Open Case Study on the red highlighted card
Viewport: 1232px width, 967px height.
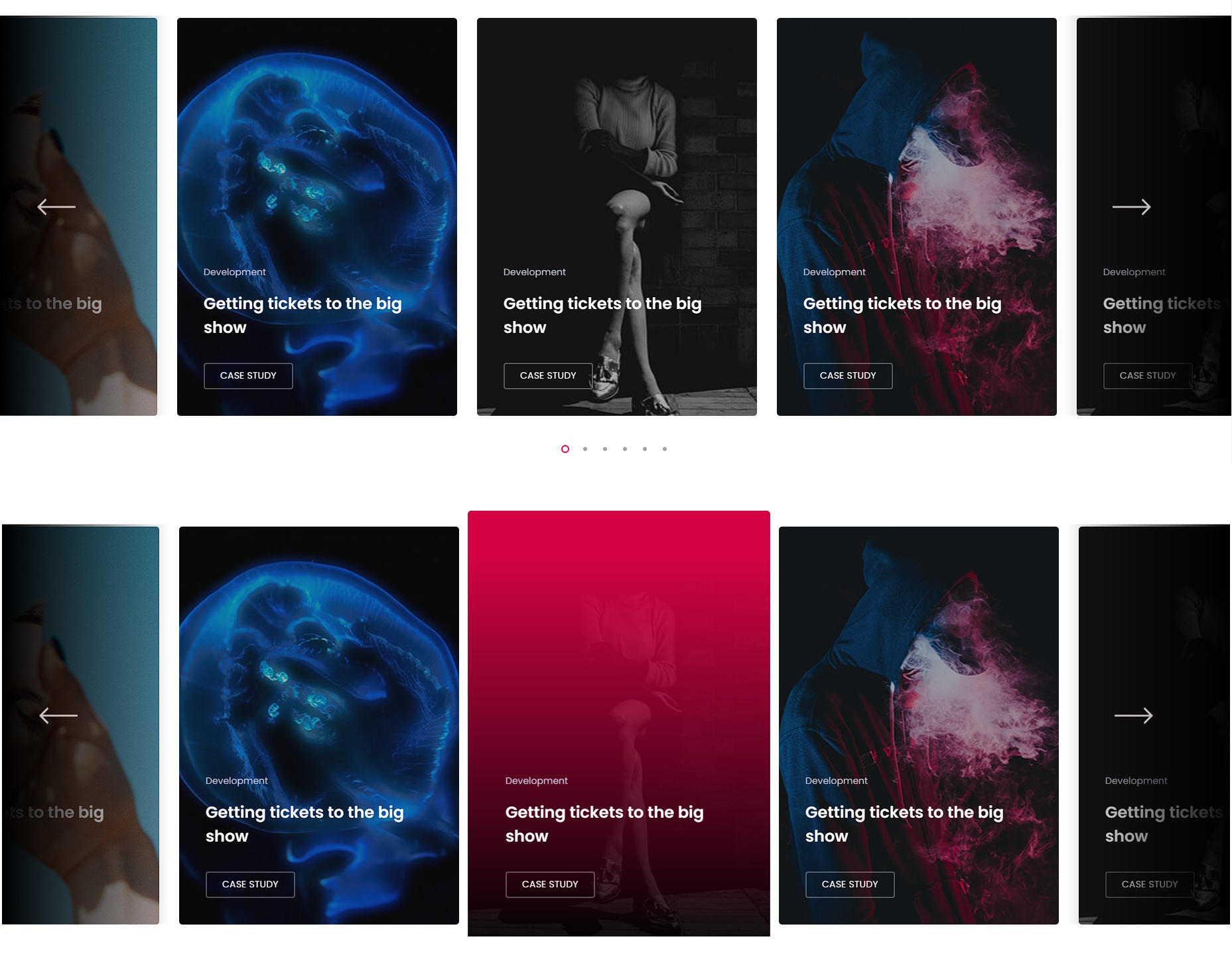pyautogui.click(x=550, y=884)
